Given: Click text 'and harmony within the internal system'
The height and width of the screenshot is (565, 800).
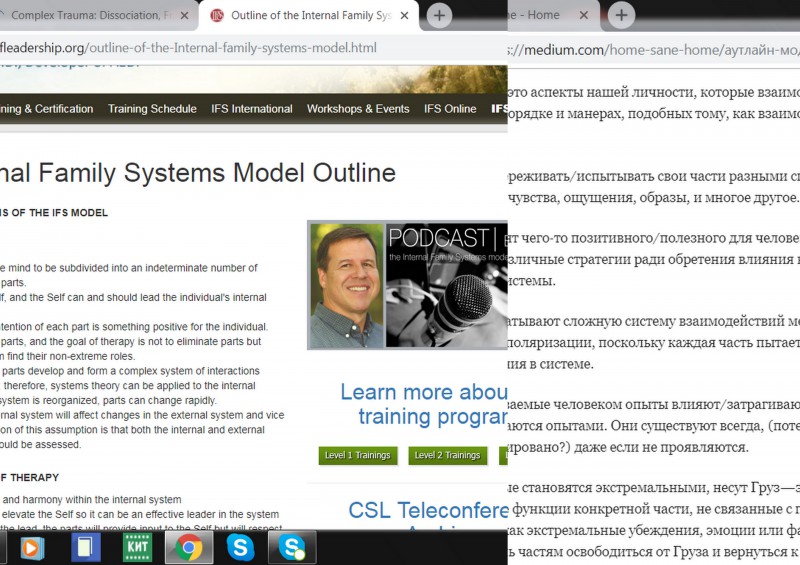Looking at the screenshot, I should click(x=92, y=500).
